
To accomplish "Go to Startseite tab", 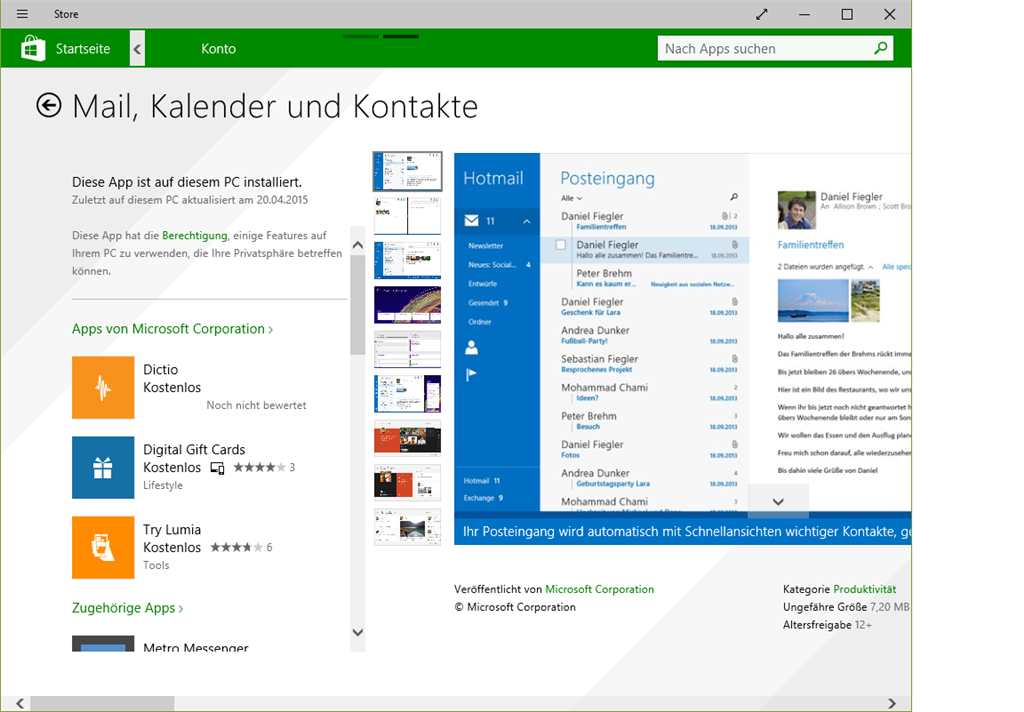I will coord(83,48).
